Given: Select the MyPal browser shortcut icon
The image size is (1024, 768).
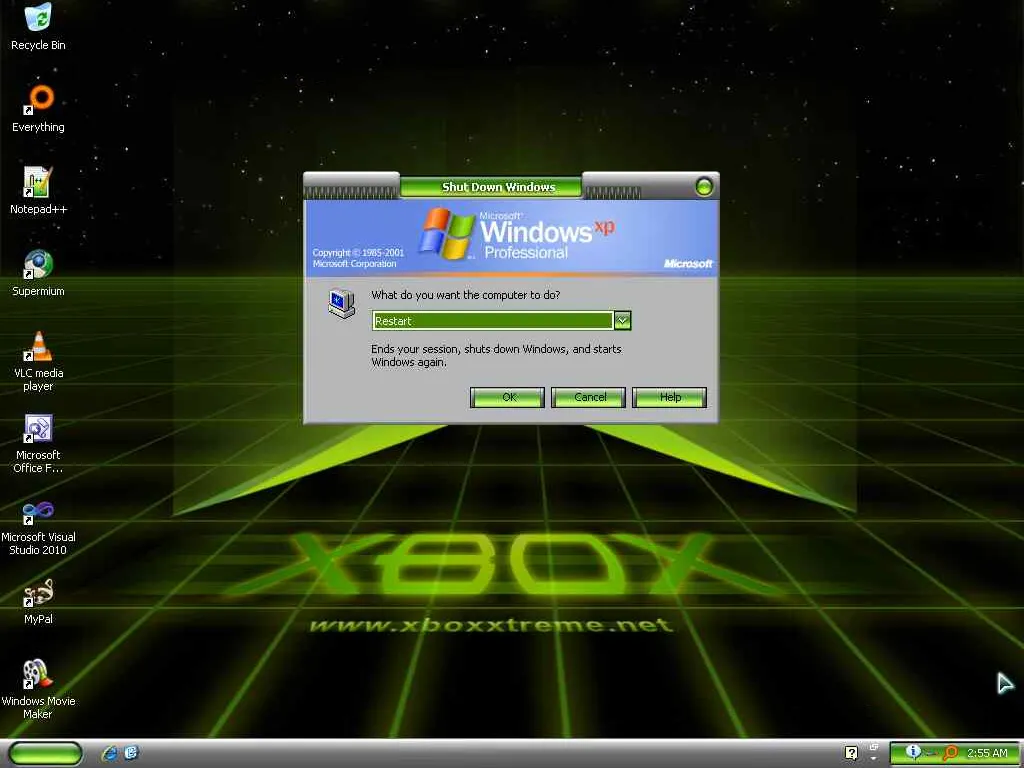Looking at the screenshot, I should pos(38,592).
